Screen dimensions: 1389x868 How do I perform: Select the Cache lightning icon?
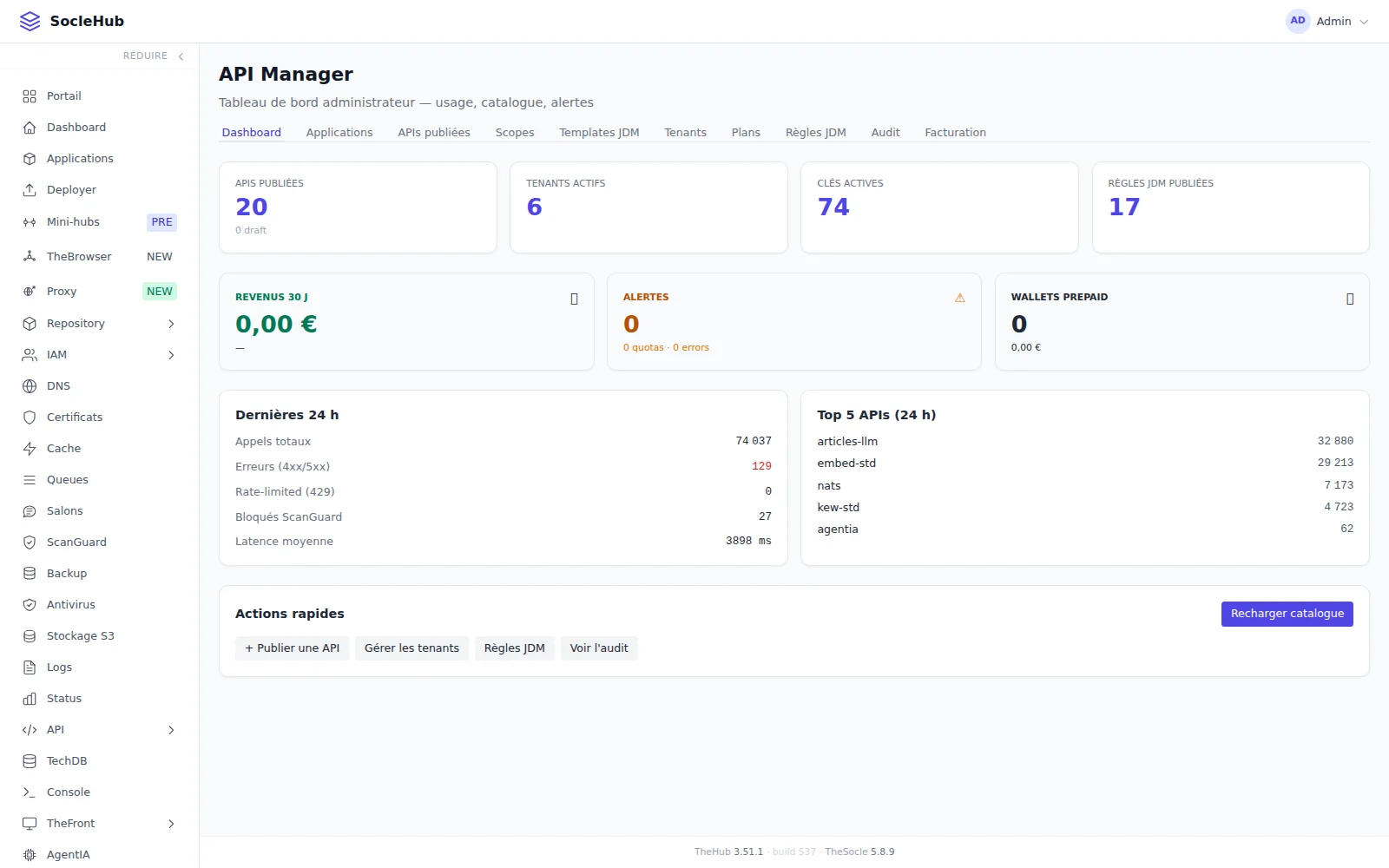30,449
